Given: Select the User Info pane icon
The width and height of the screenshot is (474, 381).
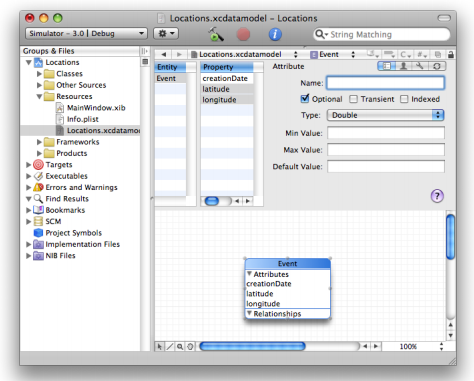Looking at the screenshot, I should pos(404,66).
